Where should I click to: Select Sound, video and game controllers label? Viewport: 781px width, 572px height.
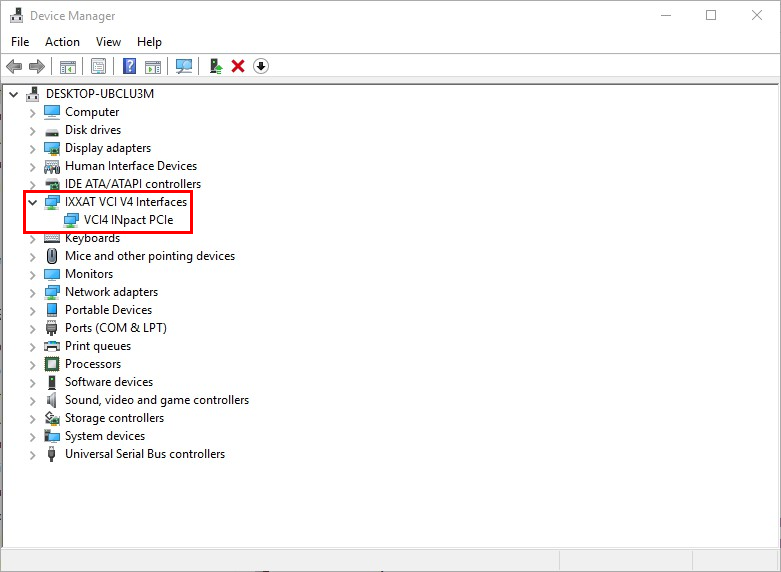pos(157,400)
